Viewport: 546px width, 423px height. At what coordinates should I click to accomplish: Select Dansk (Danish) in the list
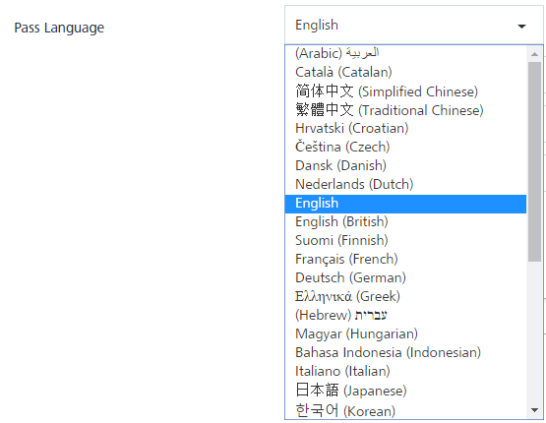pos(406,165)
